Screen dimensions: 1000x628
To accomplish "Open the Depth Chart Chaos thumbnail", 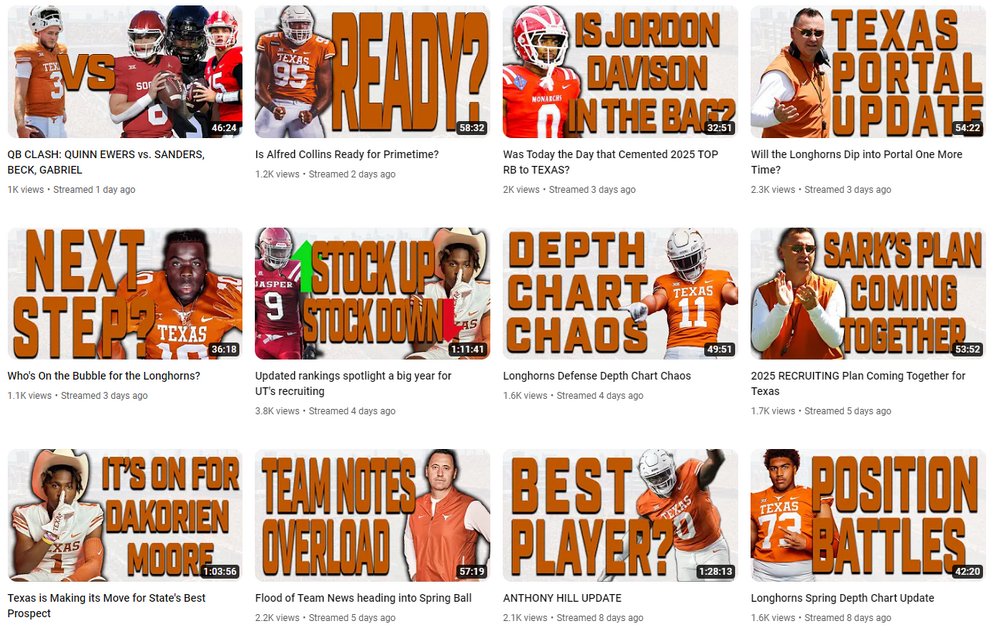I will pyautogui.click(x=621, y=293).
